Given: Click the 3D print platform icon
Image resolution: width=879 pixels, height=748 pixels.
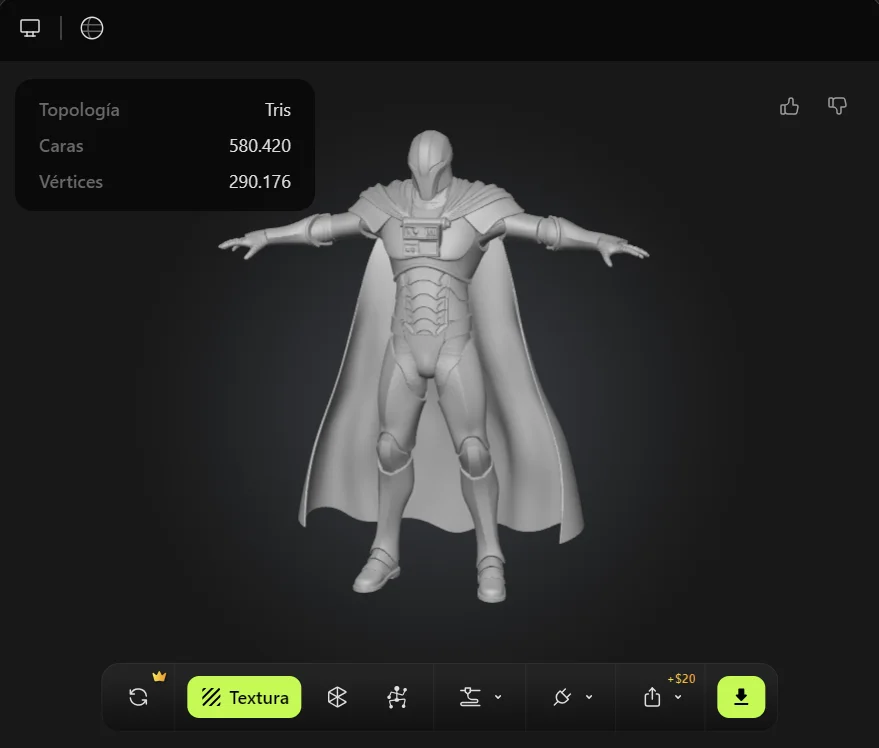Looking at the screenshot, I should [469, 697].
